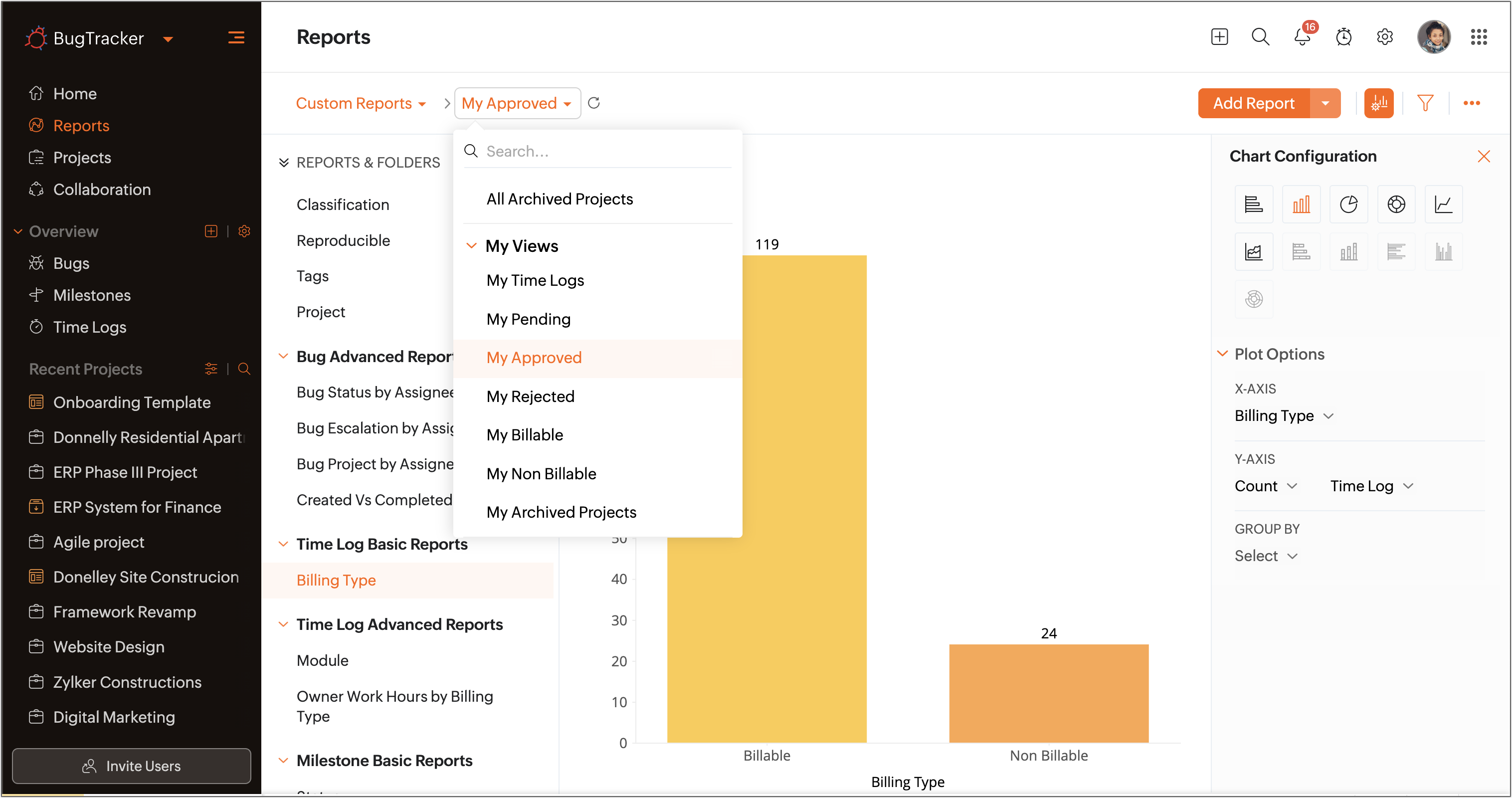
Task: Click the views Search field
Action: click(604, 152)
